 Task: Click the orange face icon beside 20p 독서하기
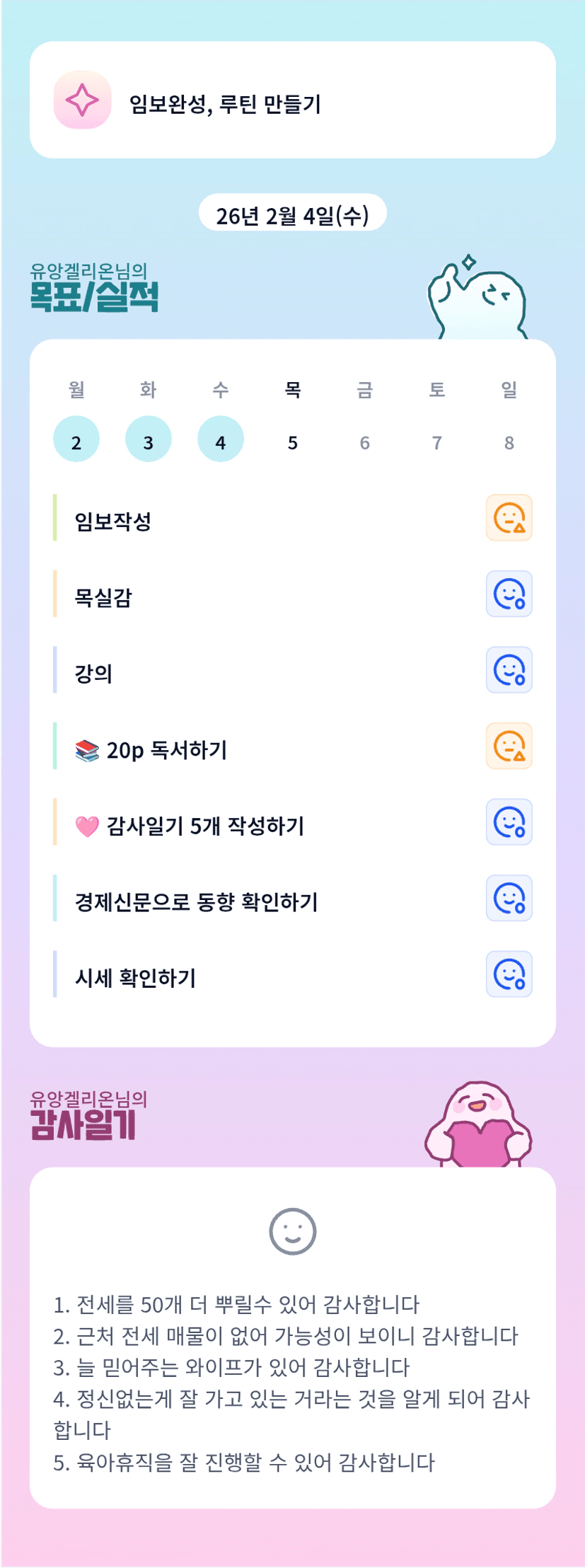[509, 746]
